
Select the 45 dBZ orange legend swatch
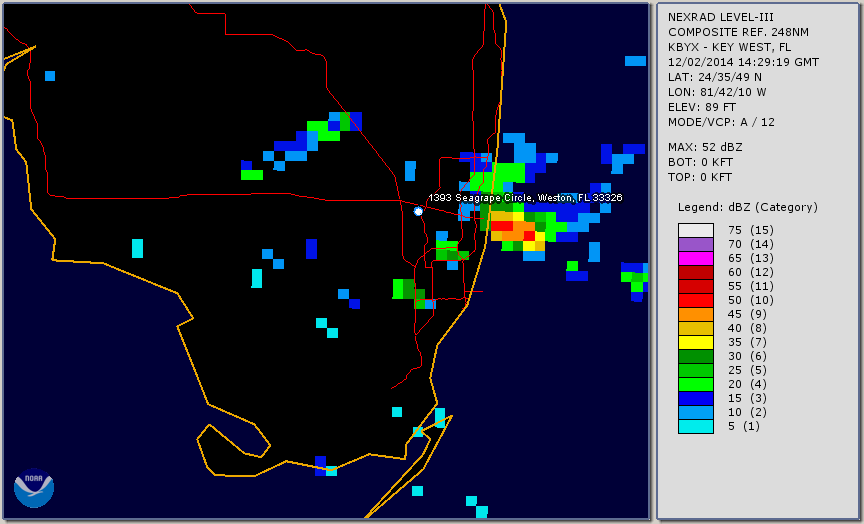tap(696, 314)
